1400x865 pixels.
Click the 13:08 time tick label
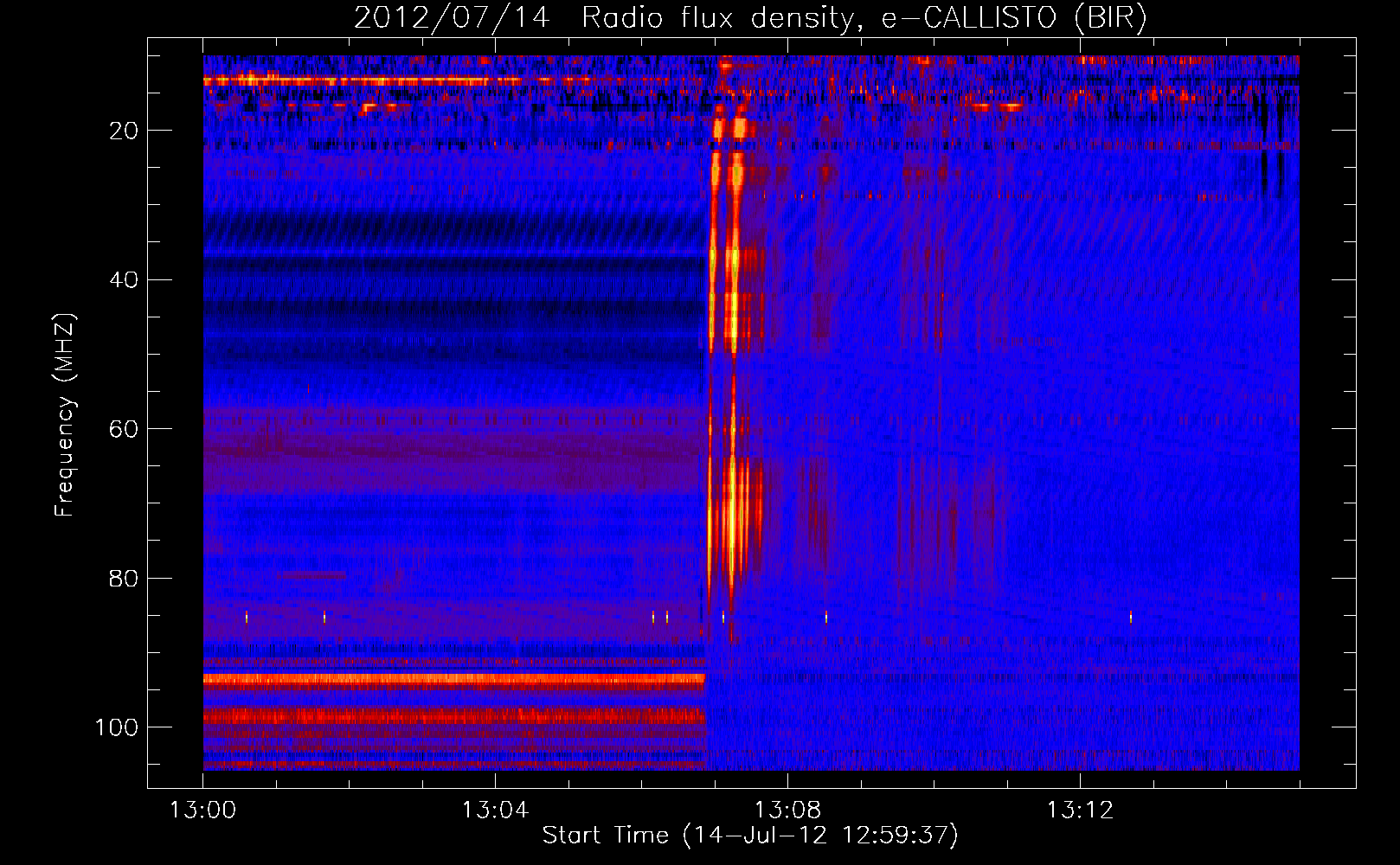(787, 811)
